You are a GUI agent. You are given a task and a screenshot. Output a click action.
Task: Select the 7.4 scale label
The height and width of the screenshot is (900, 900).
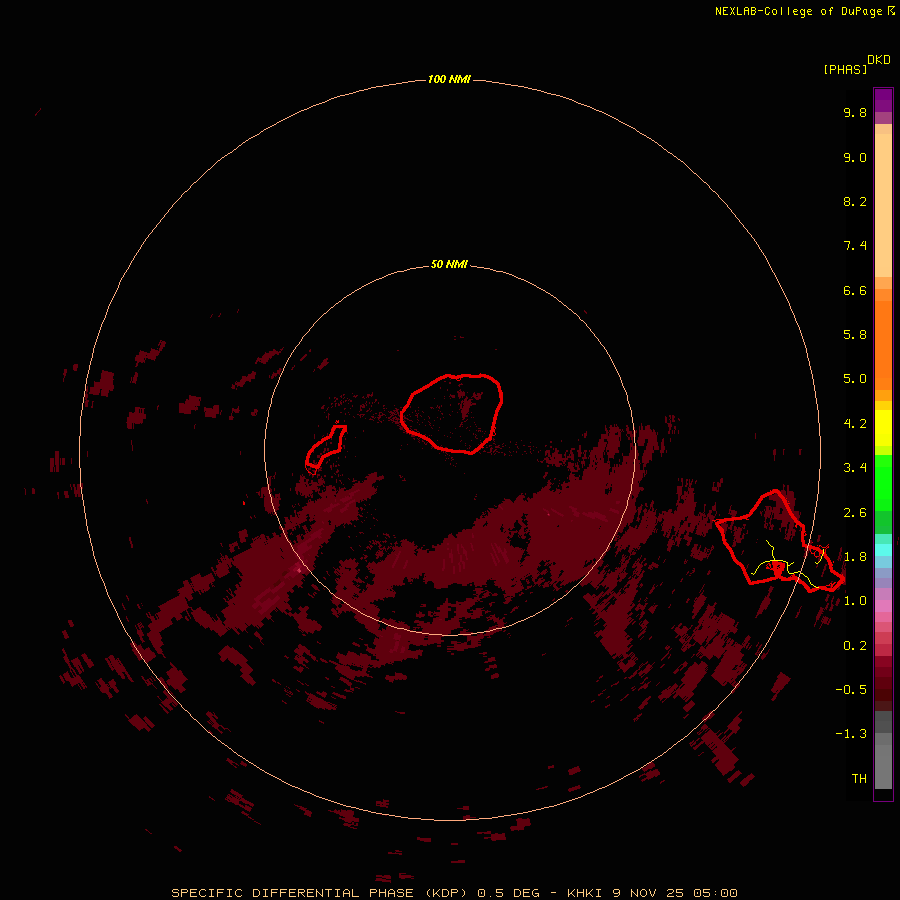click(855, 246)
